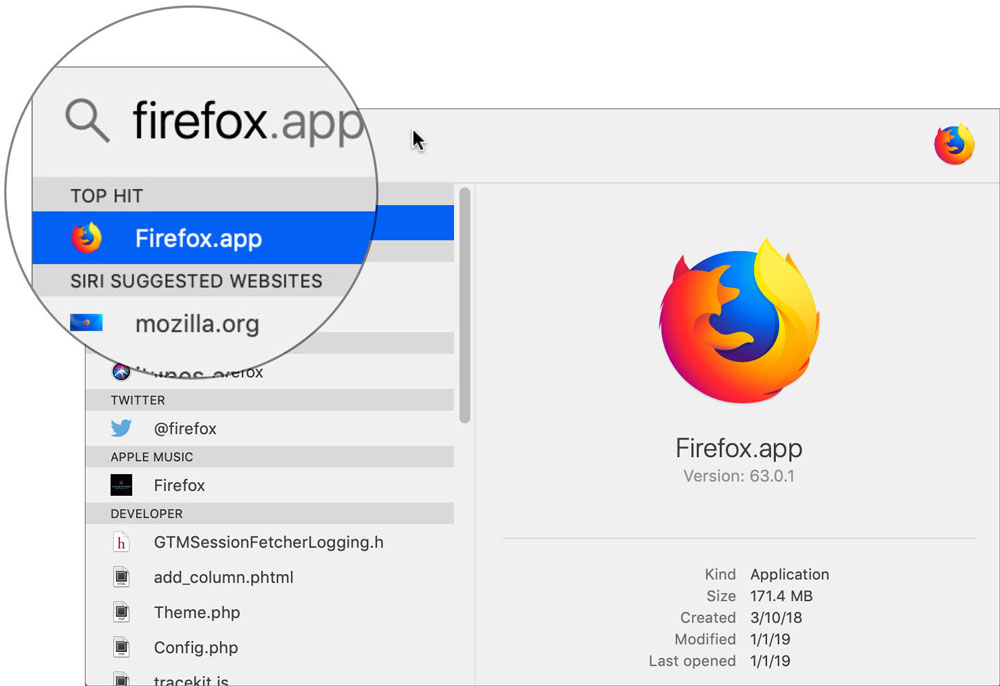Click the large Firefox logo in preview pane
This screenshot has height=686, width=1000.
point(739,320)
